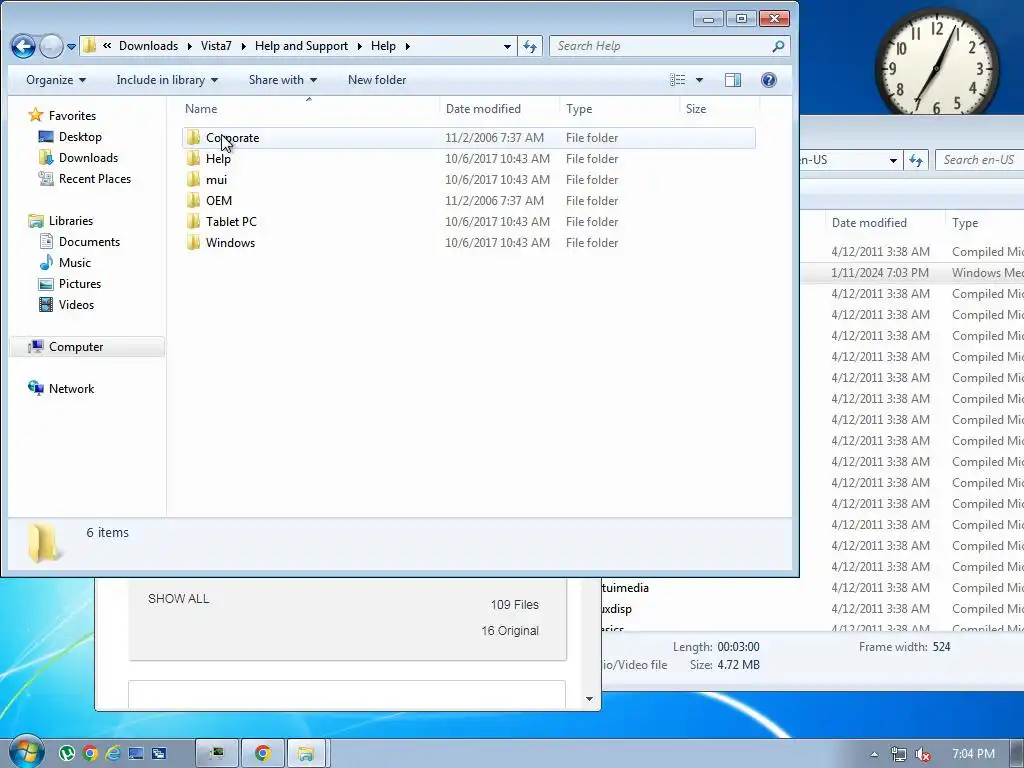
Task: Open the Share with menu
Action: 282,80
